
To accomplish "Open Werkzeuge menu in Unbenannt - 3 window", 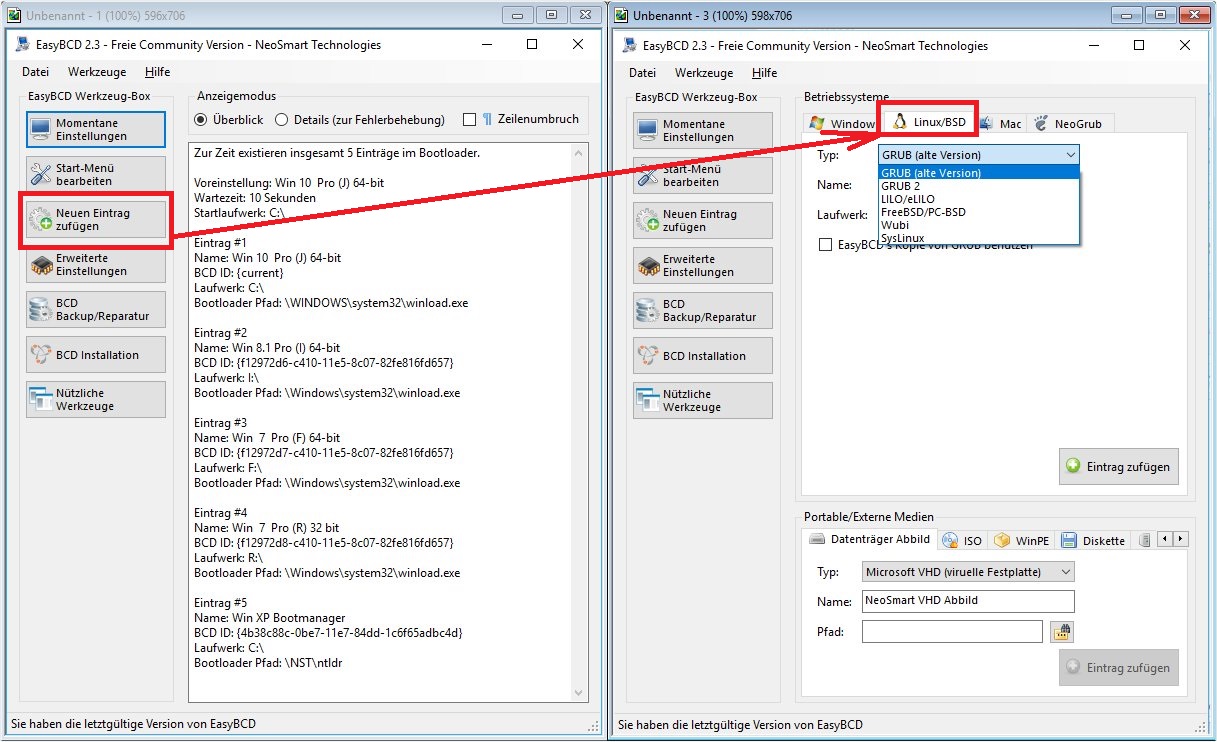I will 704,73.
